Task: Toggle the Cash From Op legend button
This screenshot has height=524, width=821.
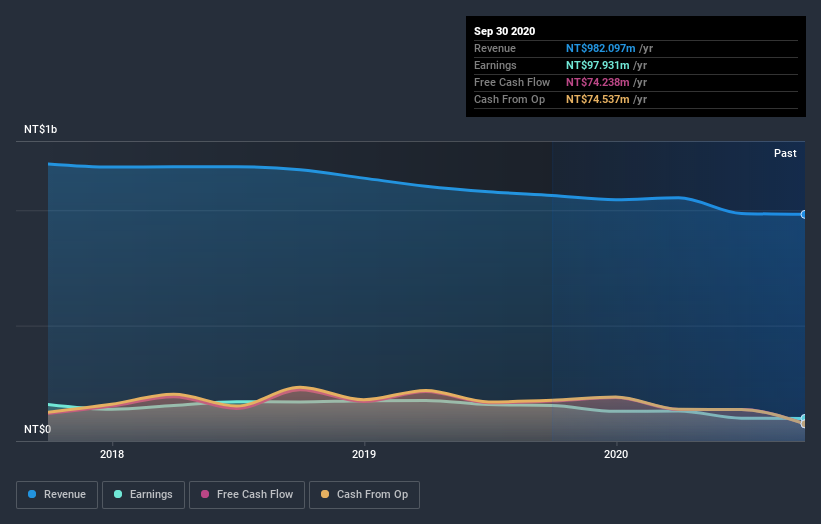Action: (364, 495)
